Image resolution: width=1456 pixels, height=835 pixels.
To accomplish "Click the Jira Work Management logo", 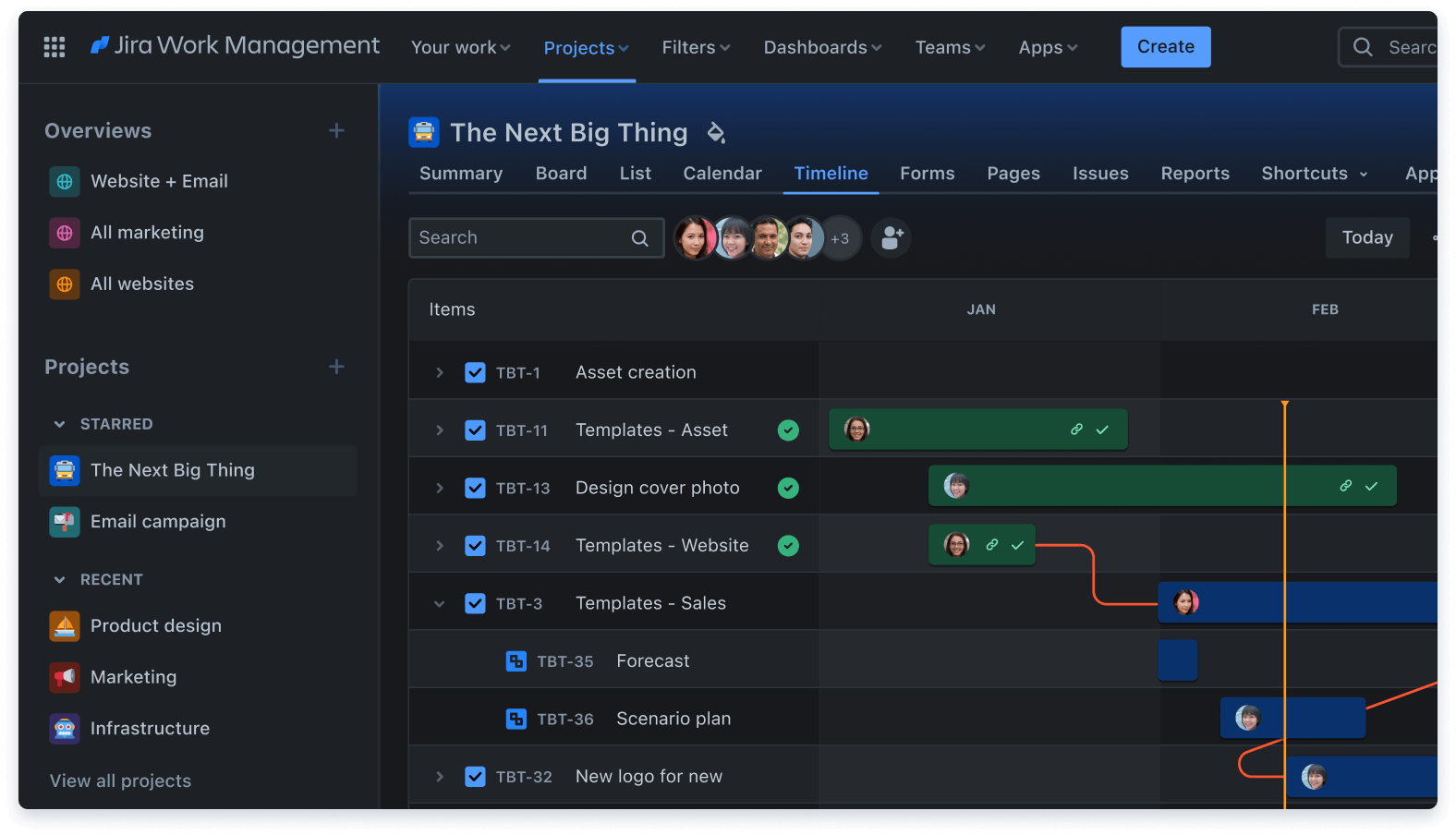I will [x=235, y=45].
